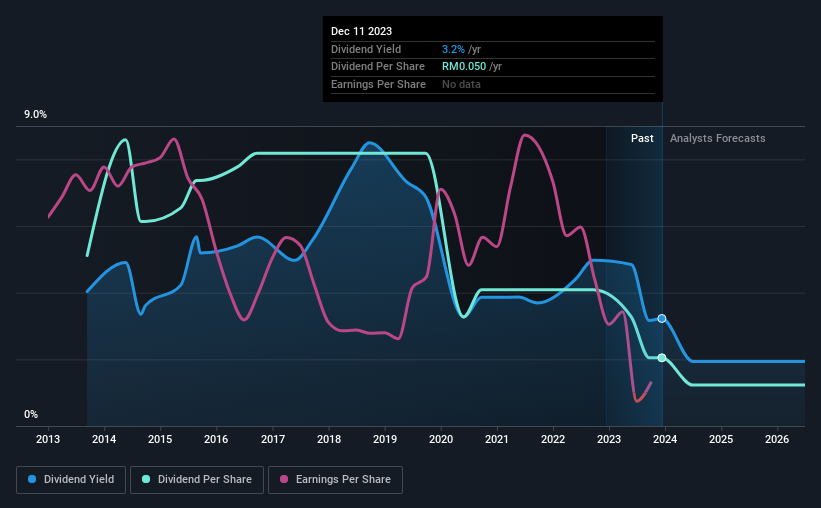Toggle the Dividend Yield legend button
The width and height of the screenshot is (821, 508).
[x=71, y=480]
